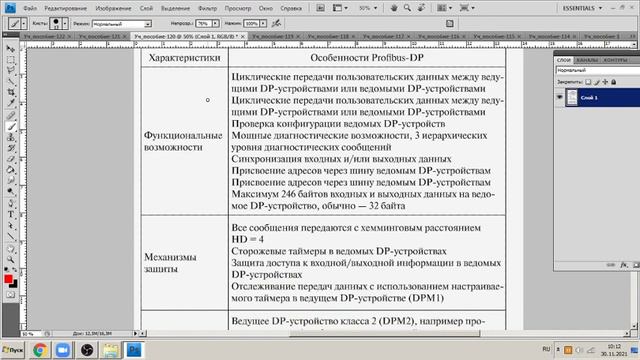The width and height of the screenshot is (640, 360).
Task: Open the ESSENTIALS workspace switcher
Action: tap(582, 8)
